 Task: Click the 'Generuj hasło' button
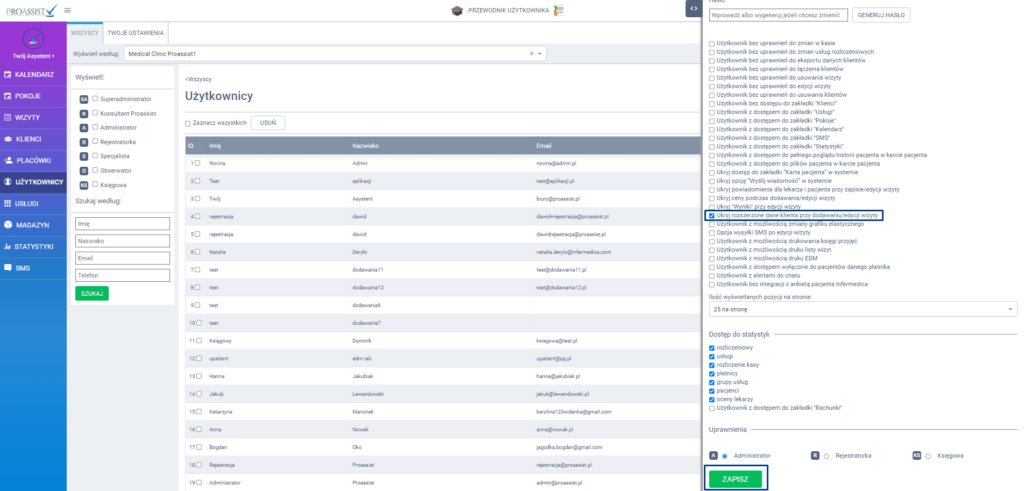[x=882, y=16]
